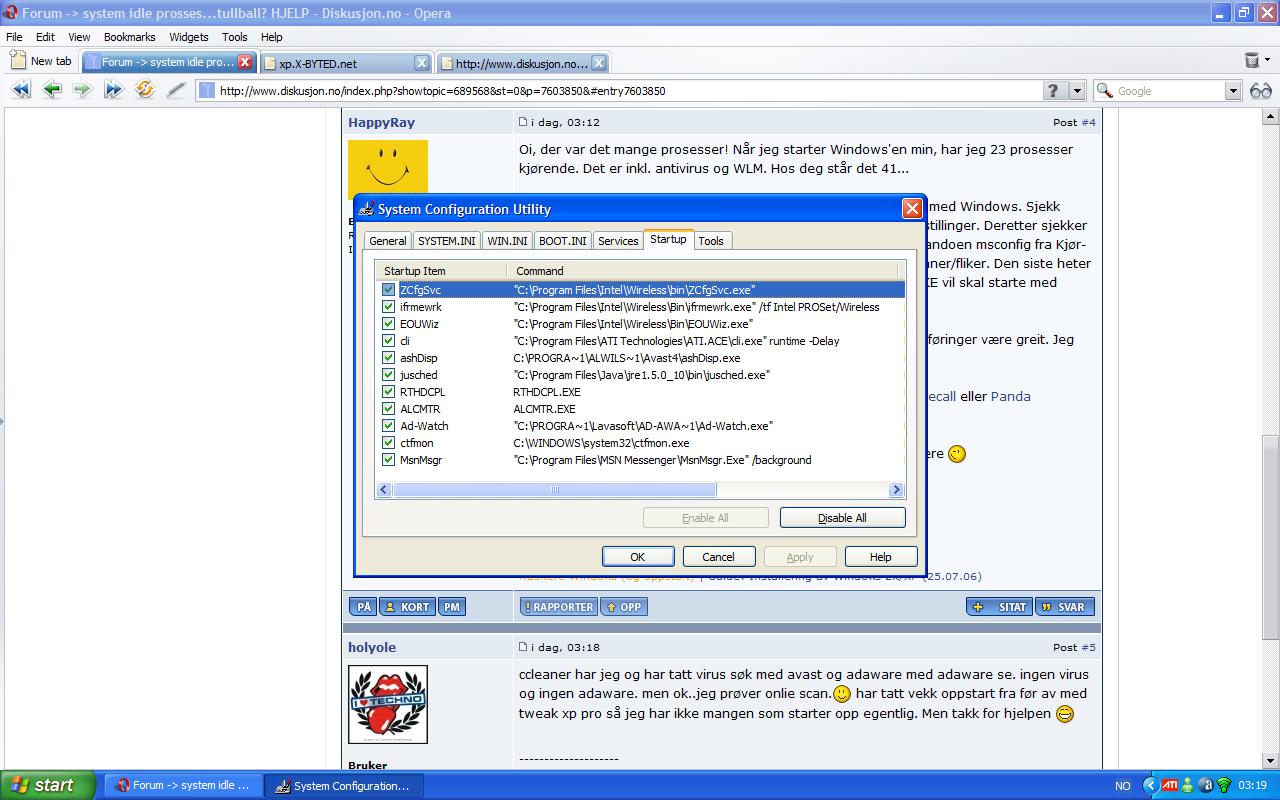The height and width of the screenshot is (800, 1280).
Task: Click the Fast Forward navigation icon
Action: pyautogui.click(x=113, y=90)
